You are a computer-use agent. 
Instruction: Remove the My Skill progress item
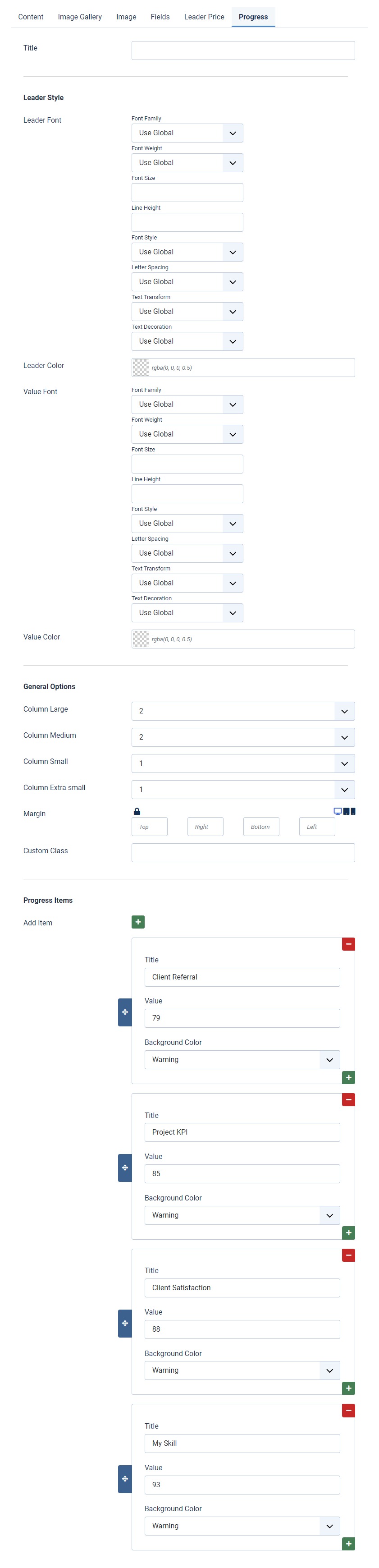[x=348, y=1410]
